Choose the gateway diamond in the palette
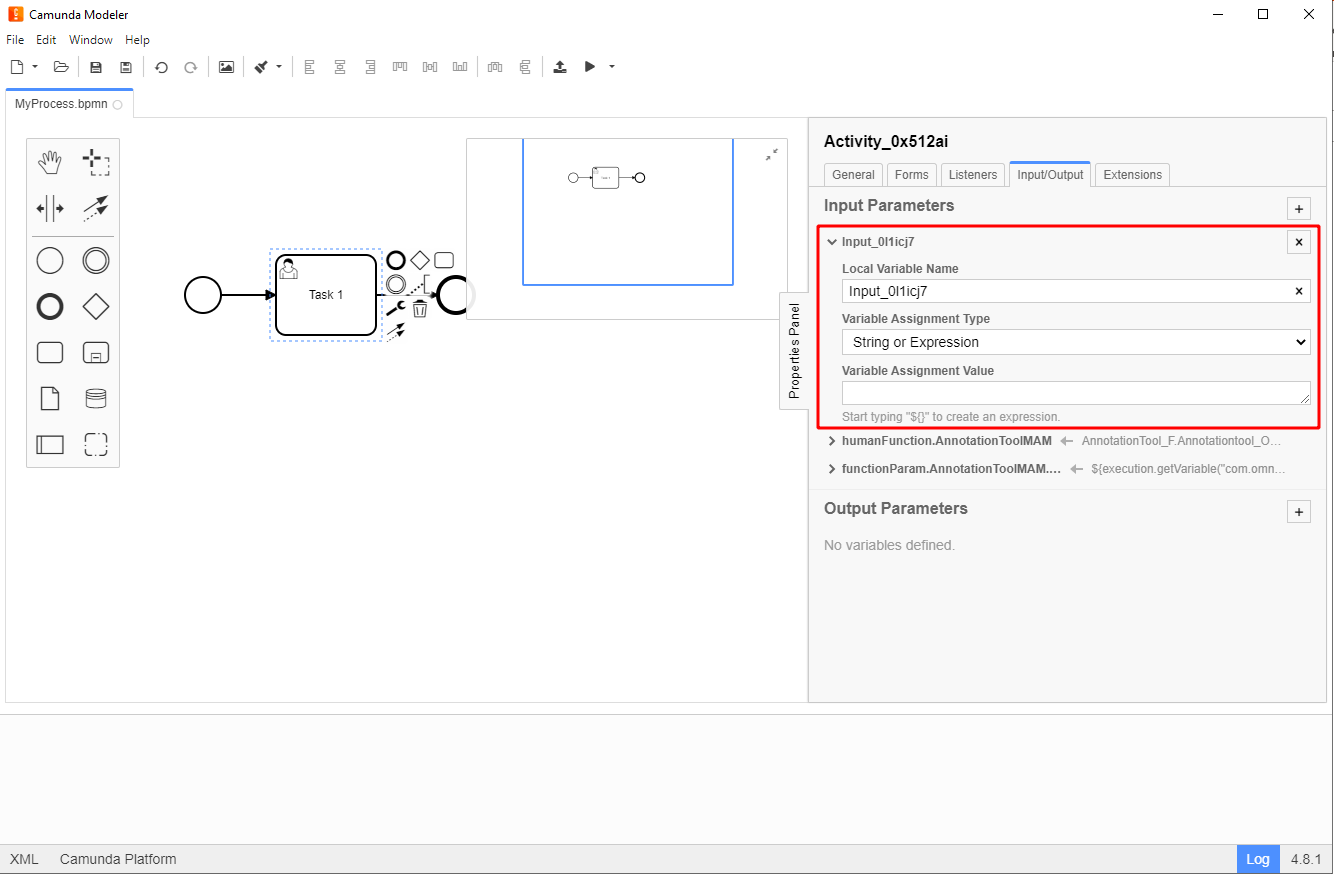Screen dimensions: 1334x874 96,307
